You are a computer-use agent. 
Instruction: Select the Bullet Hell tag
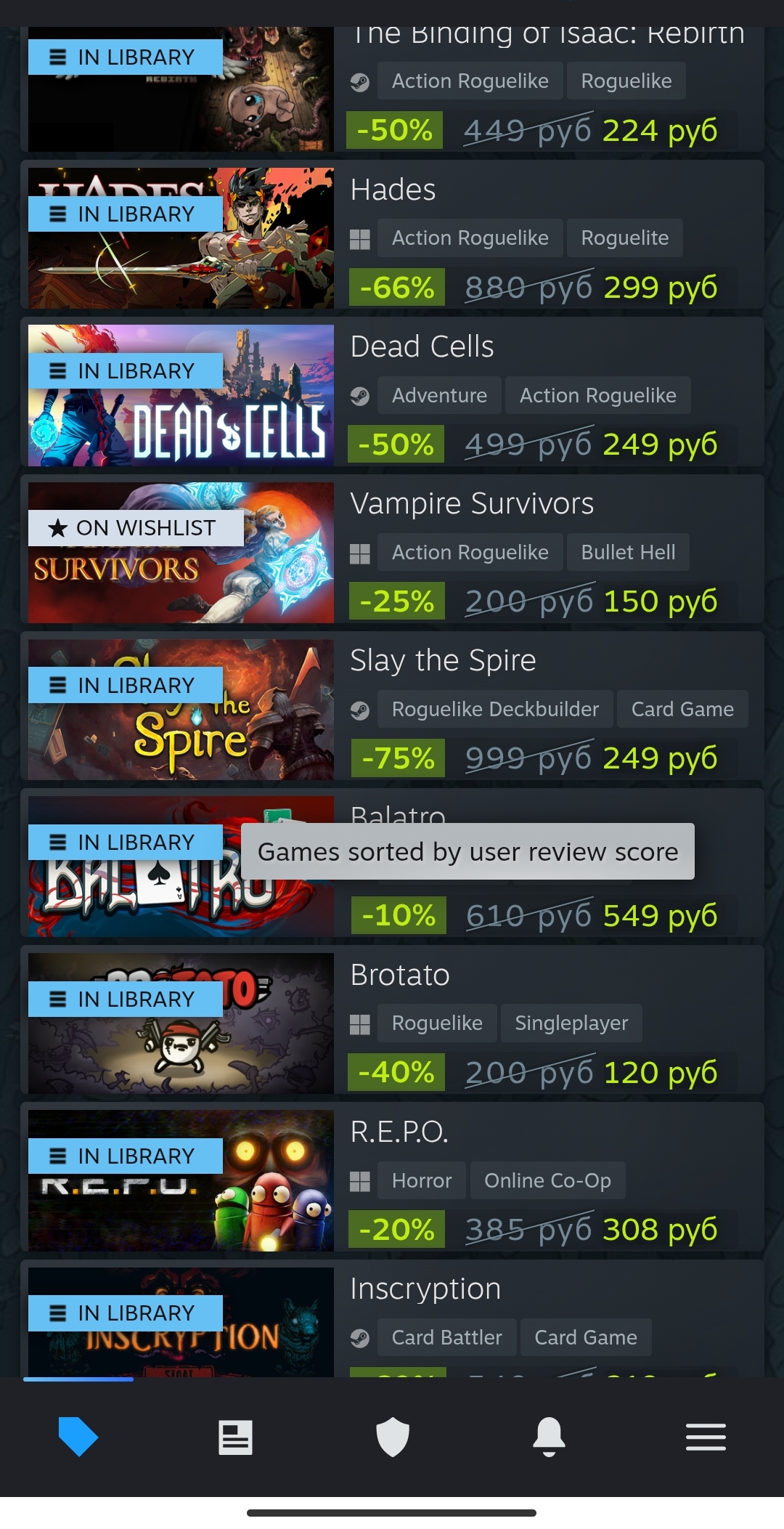[628, 553]
